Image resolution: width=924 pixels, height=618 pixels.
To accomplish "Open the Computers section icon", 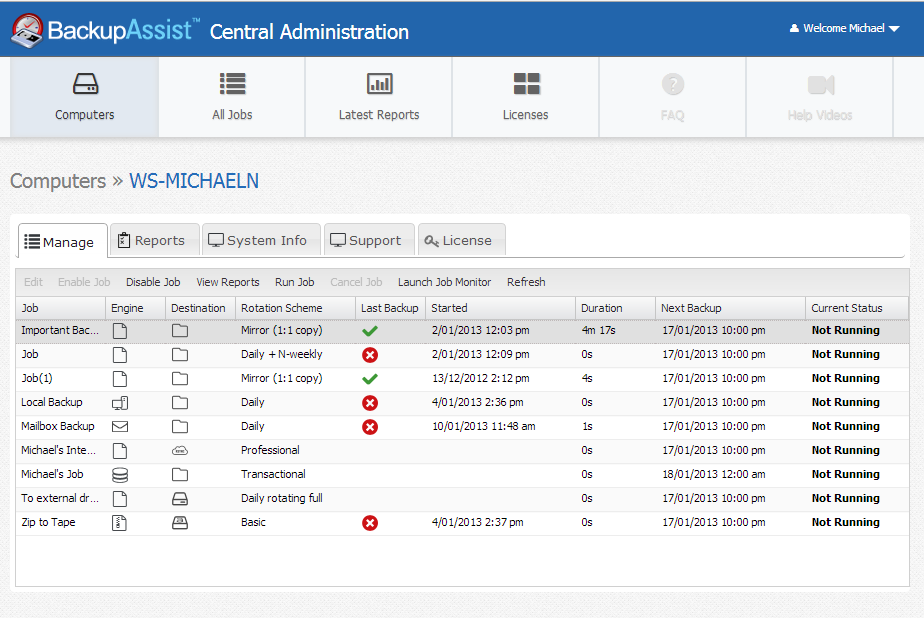I will 85,84.
